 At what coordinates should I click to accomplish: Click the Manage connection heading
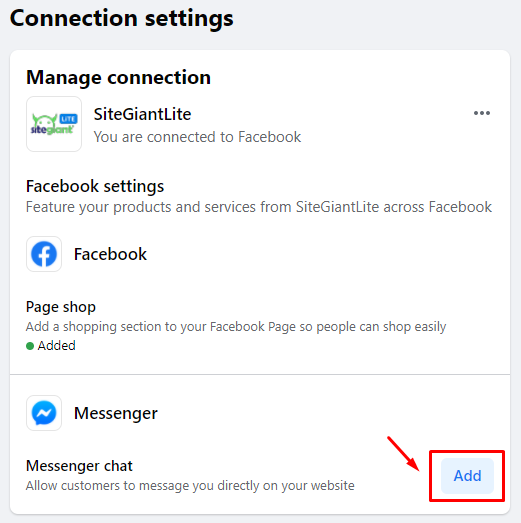[x=118, y=77]
